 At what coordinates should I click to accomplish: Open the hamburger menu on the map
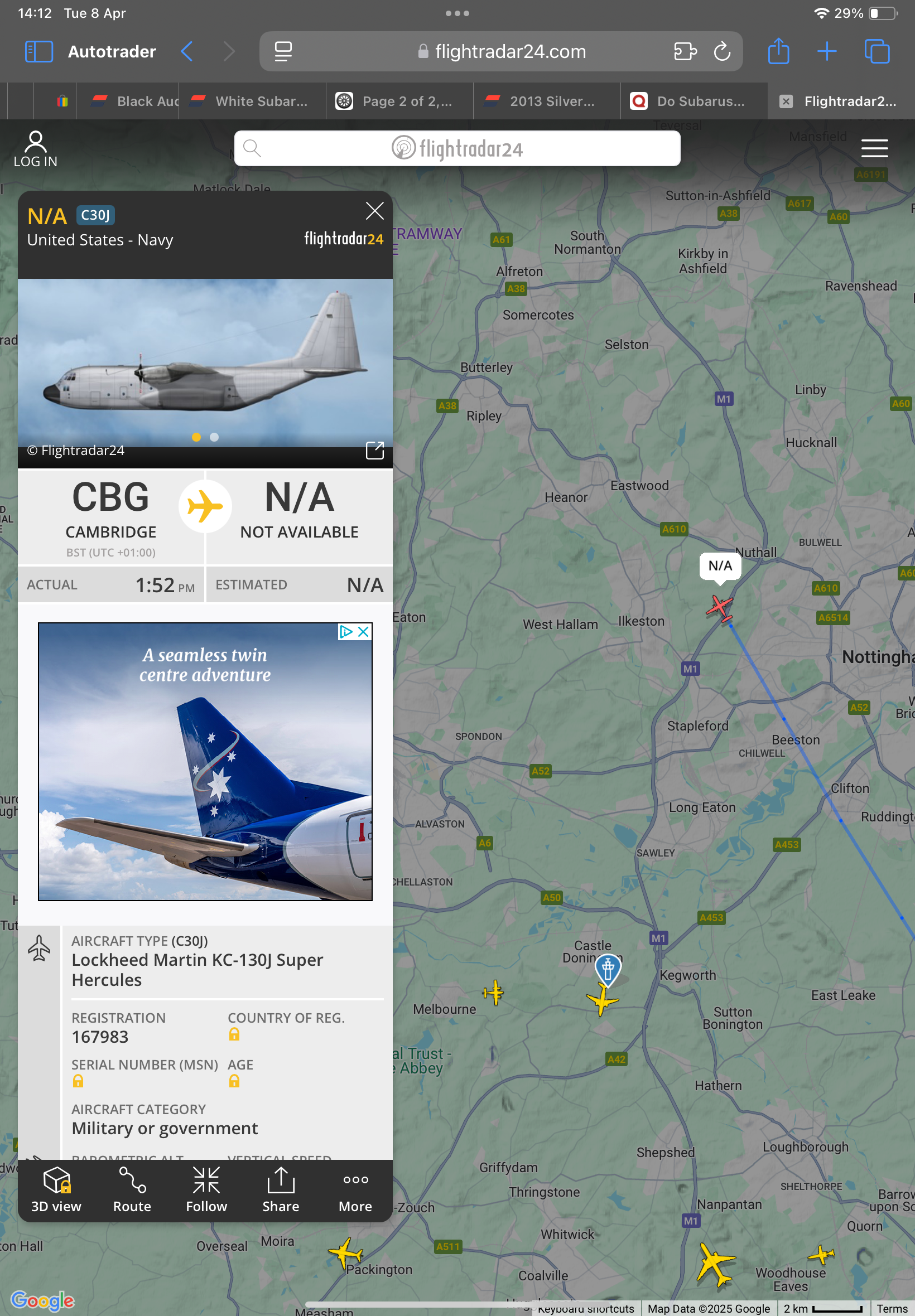pyautogui.click(x=874, y=148)
